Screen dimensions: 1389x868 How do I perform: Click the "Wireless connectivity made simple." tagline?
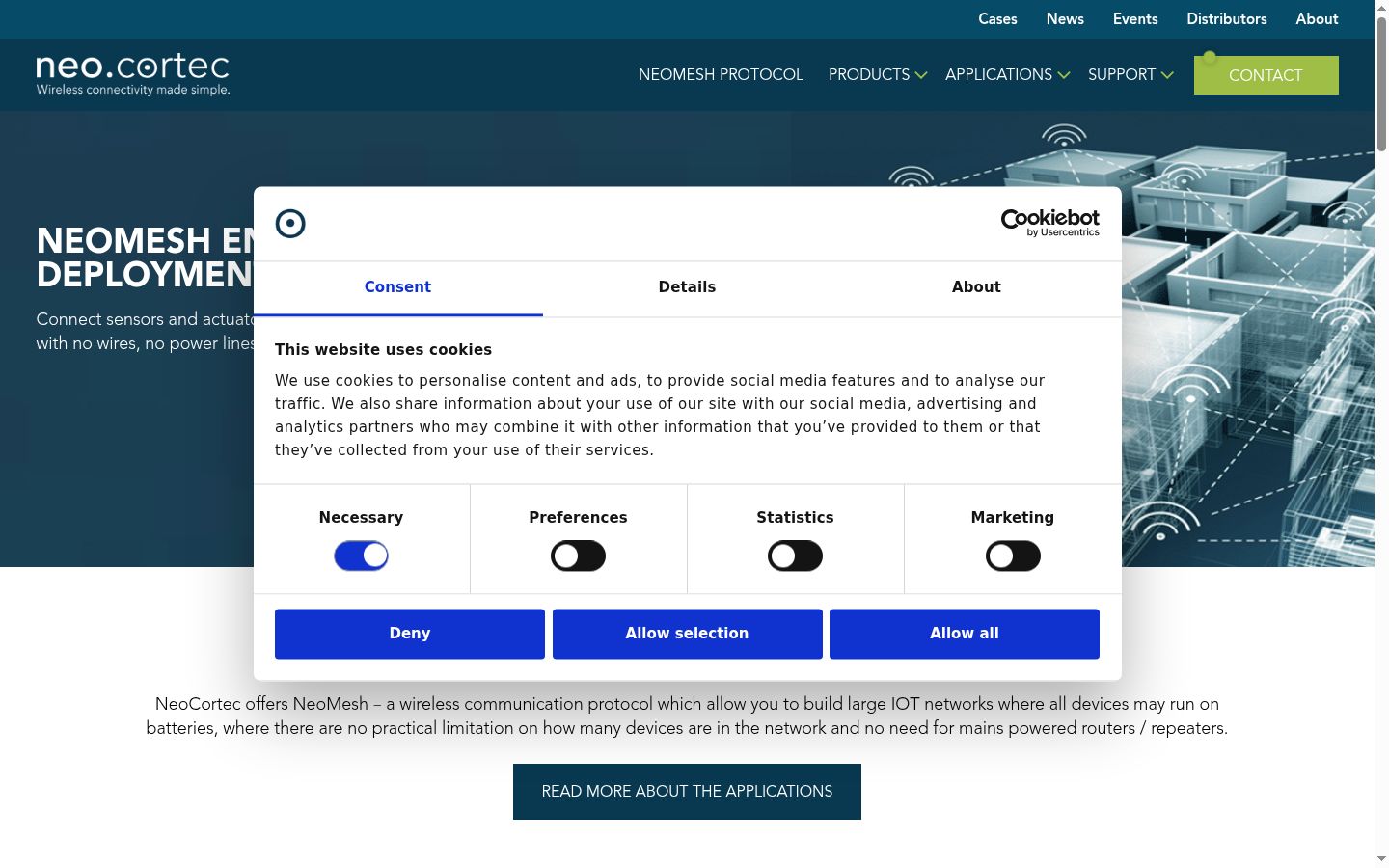[133, 90]
